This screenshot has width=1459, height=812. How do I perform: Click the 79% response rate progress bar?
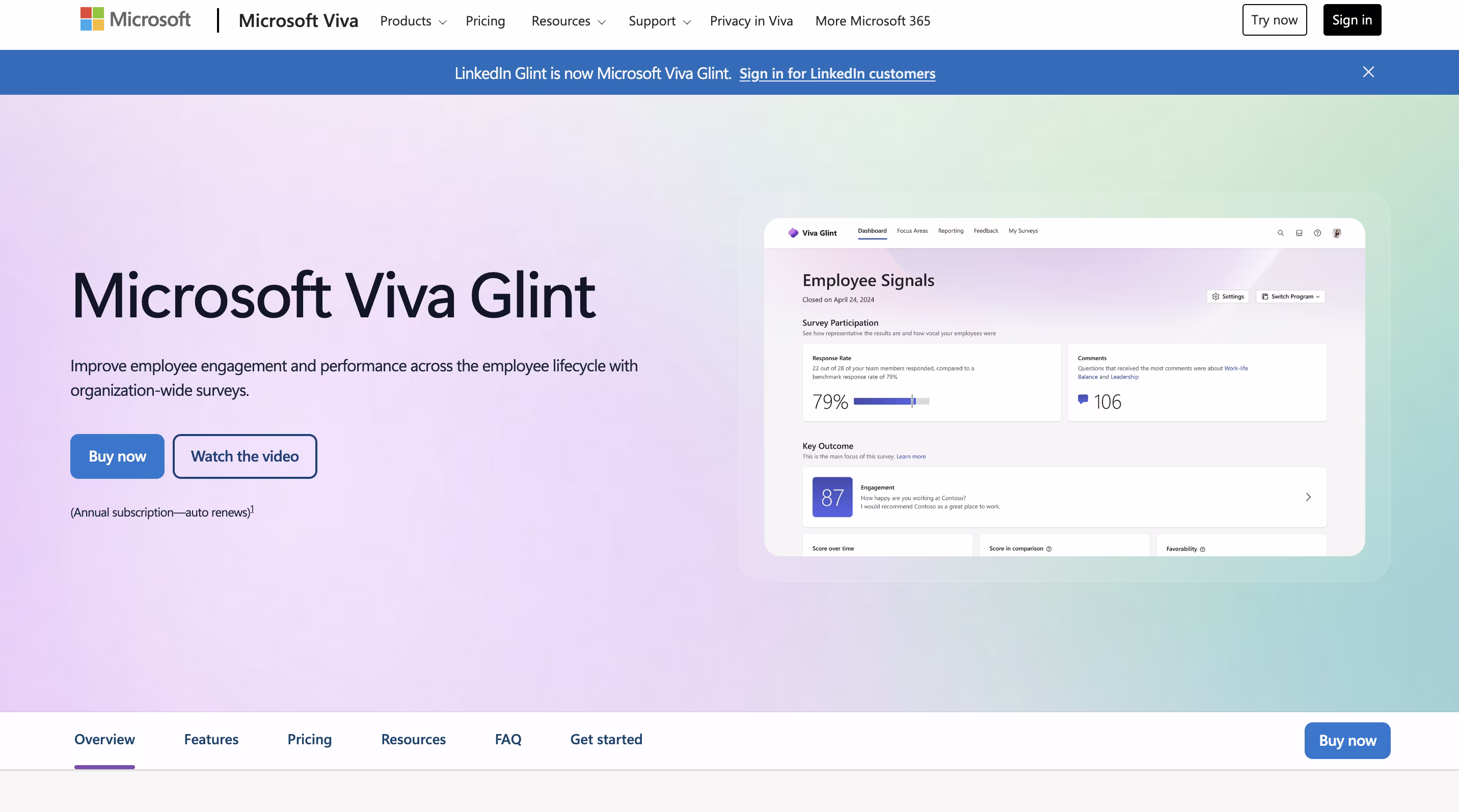tap(891, 401)
